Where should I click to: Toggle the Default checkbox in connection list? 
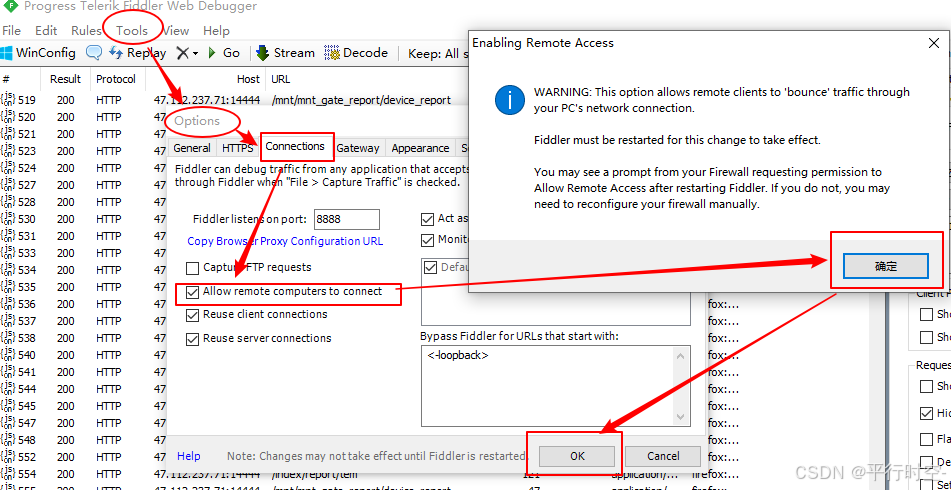(431, 267)
